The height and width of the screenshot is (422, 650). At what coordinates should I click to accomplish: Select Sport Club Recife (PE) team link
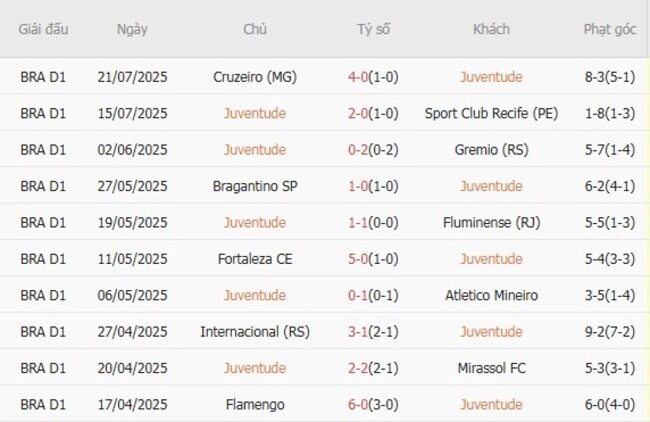tap(491, 113)
